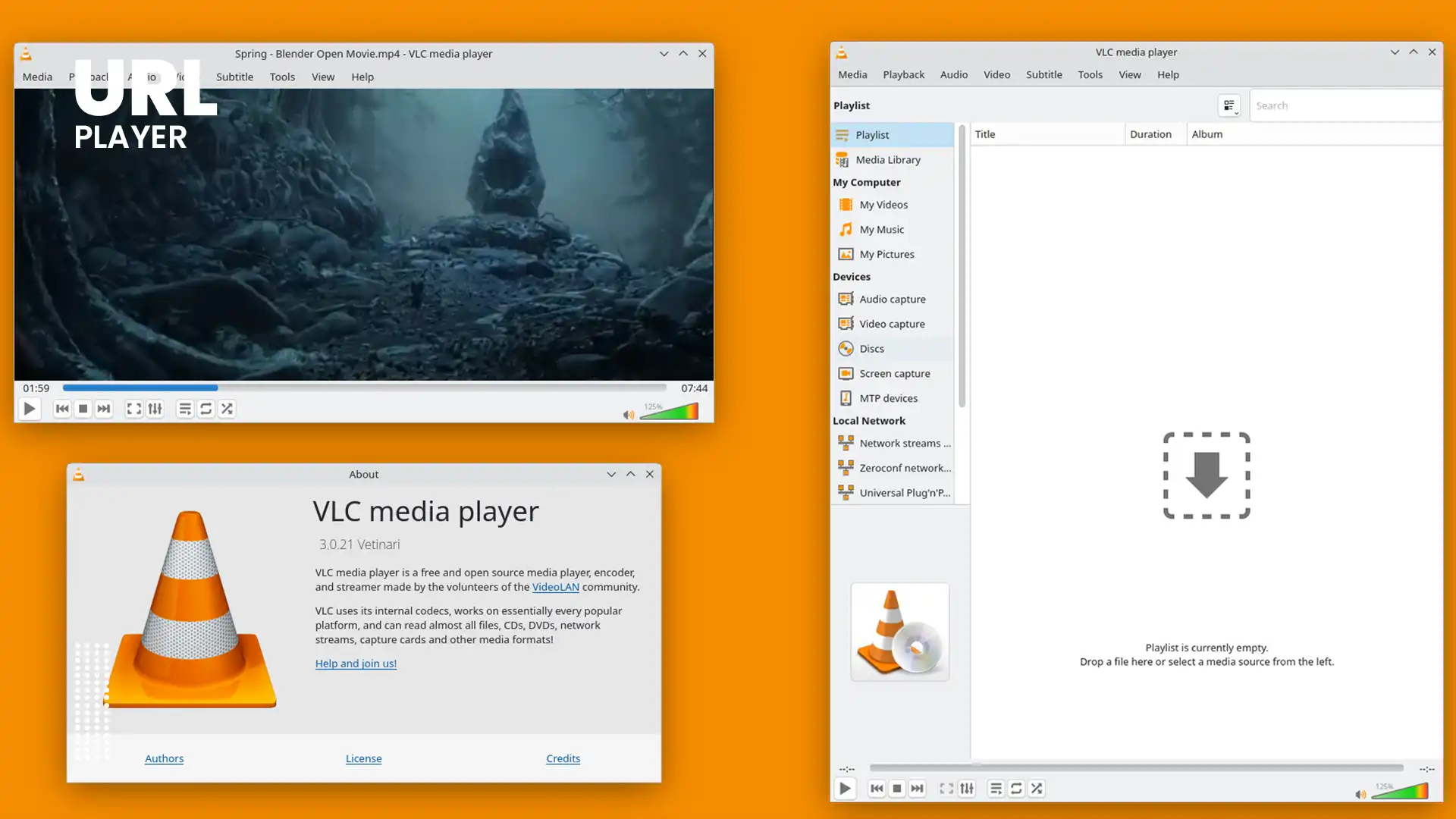The height and width of the screenshot is (819, 1456).
Task: Open the extended settings equalizer panel
Action: (155, 409)
